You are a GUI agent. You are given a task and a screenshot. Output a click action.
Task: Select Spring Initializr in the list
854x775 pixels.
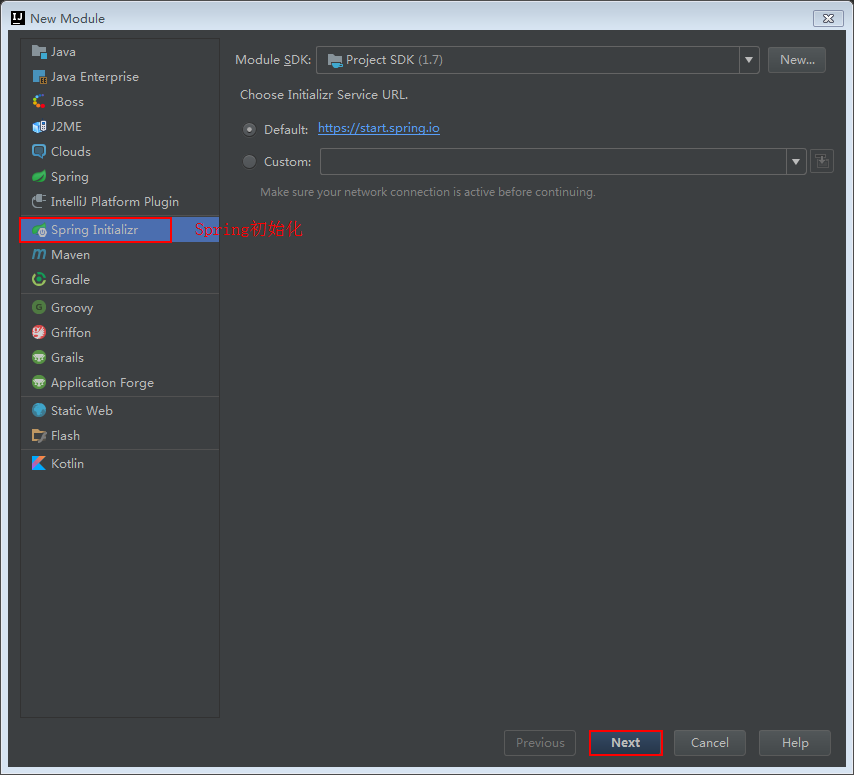pos(120,230)
